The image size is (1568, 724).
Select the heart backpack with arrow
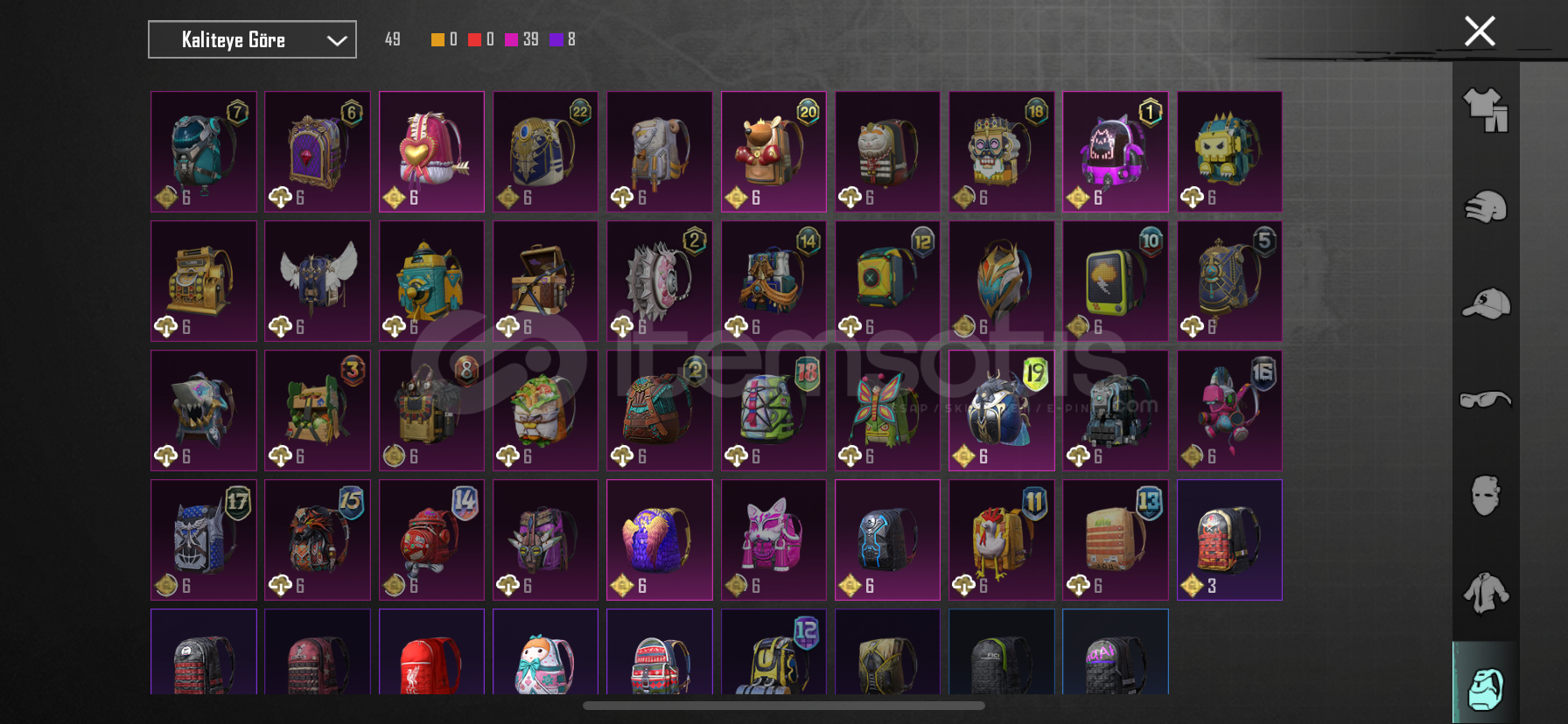point(431,151)
